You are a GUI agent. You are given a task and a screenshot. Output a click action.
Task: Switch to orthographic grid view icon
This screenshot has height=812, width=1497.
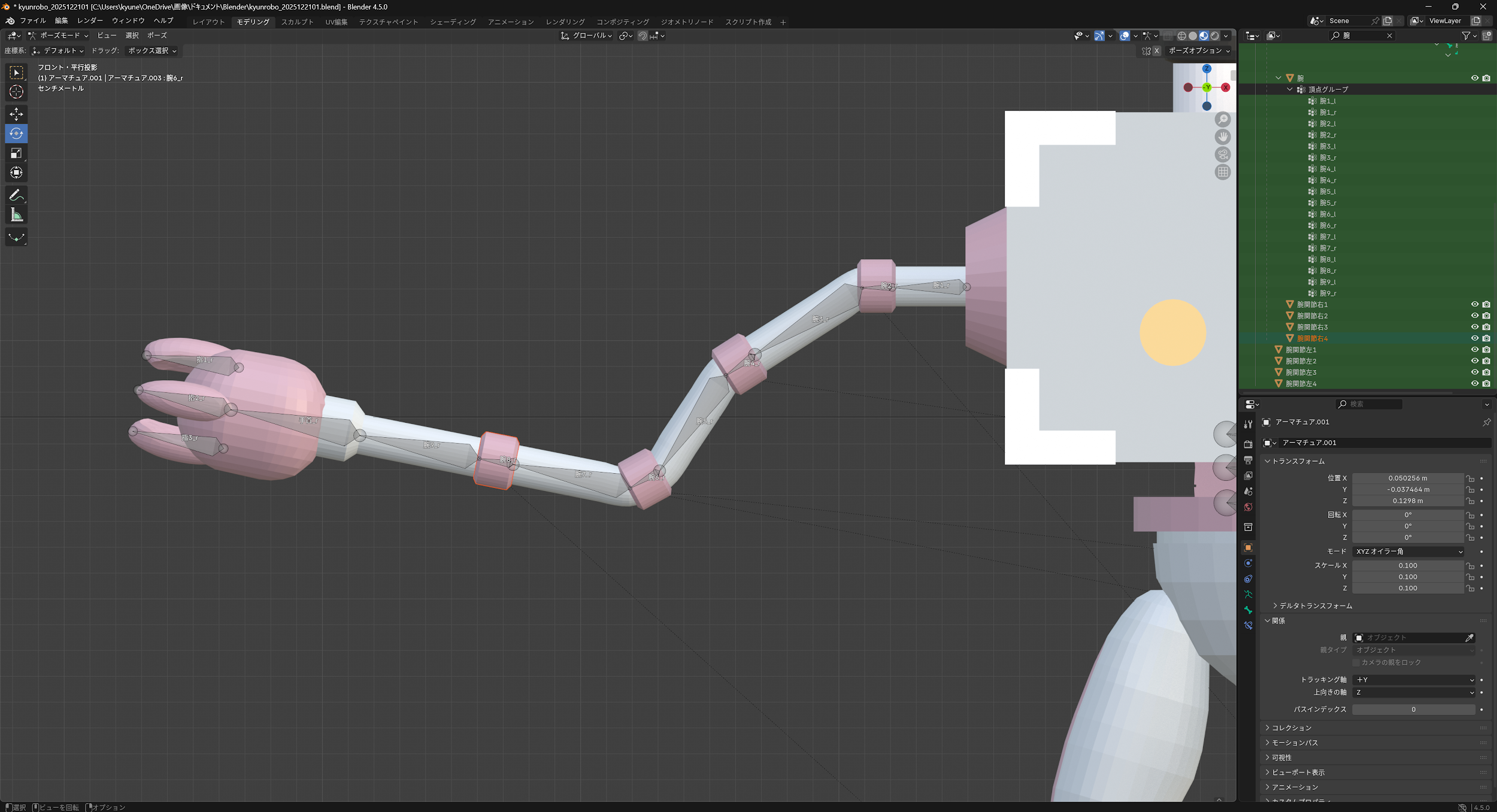[x=1222, y=172]
